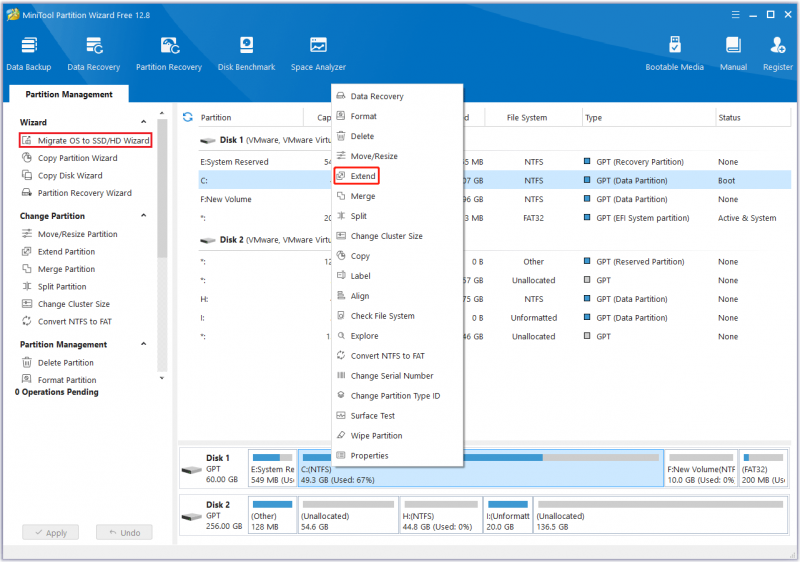Select the 136.5 GB Unallocated block in Disk 2
The image size is (800, 562).
click(660, 515)
